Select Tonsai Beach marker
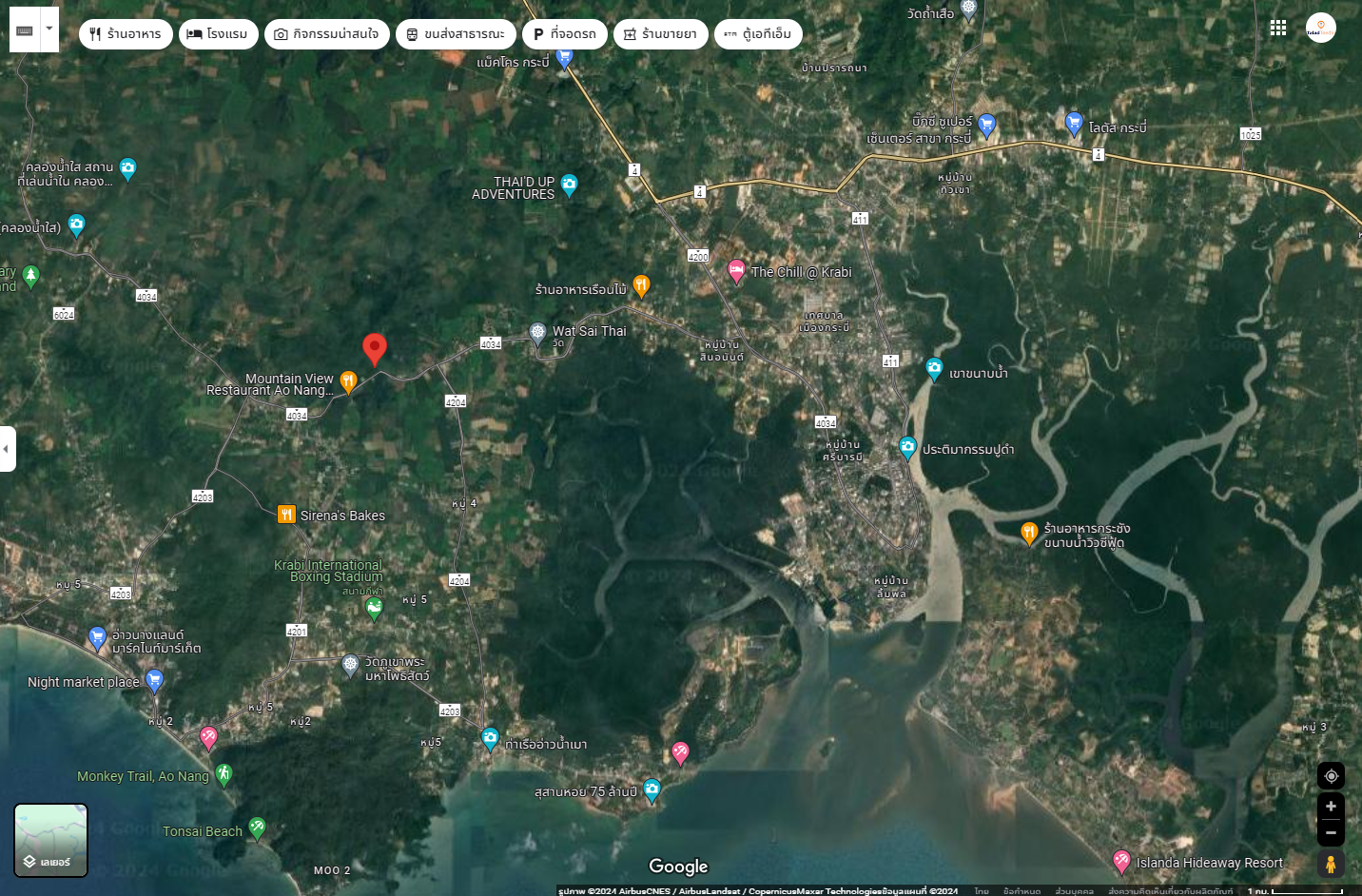 point(257,828)
